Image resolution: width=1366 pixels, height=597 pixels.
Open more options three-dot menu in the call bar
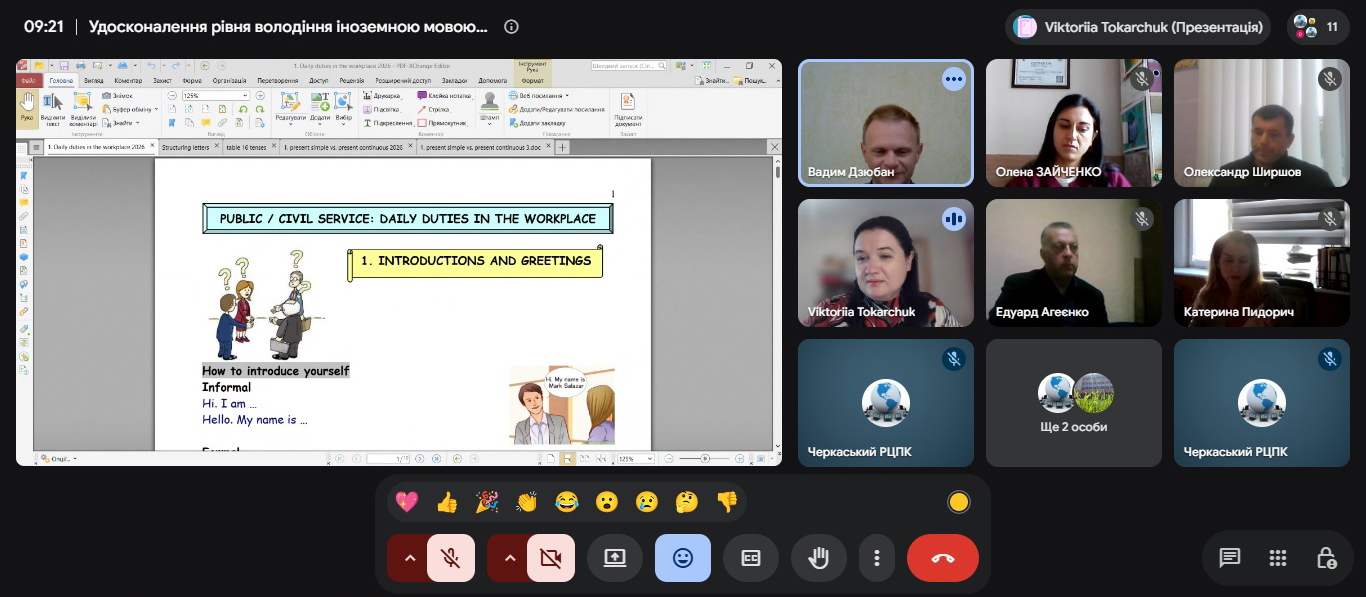coord(877,558)
